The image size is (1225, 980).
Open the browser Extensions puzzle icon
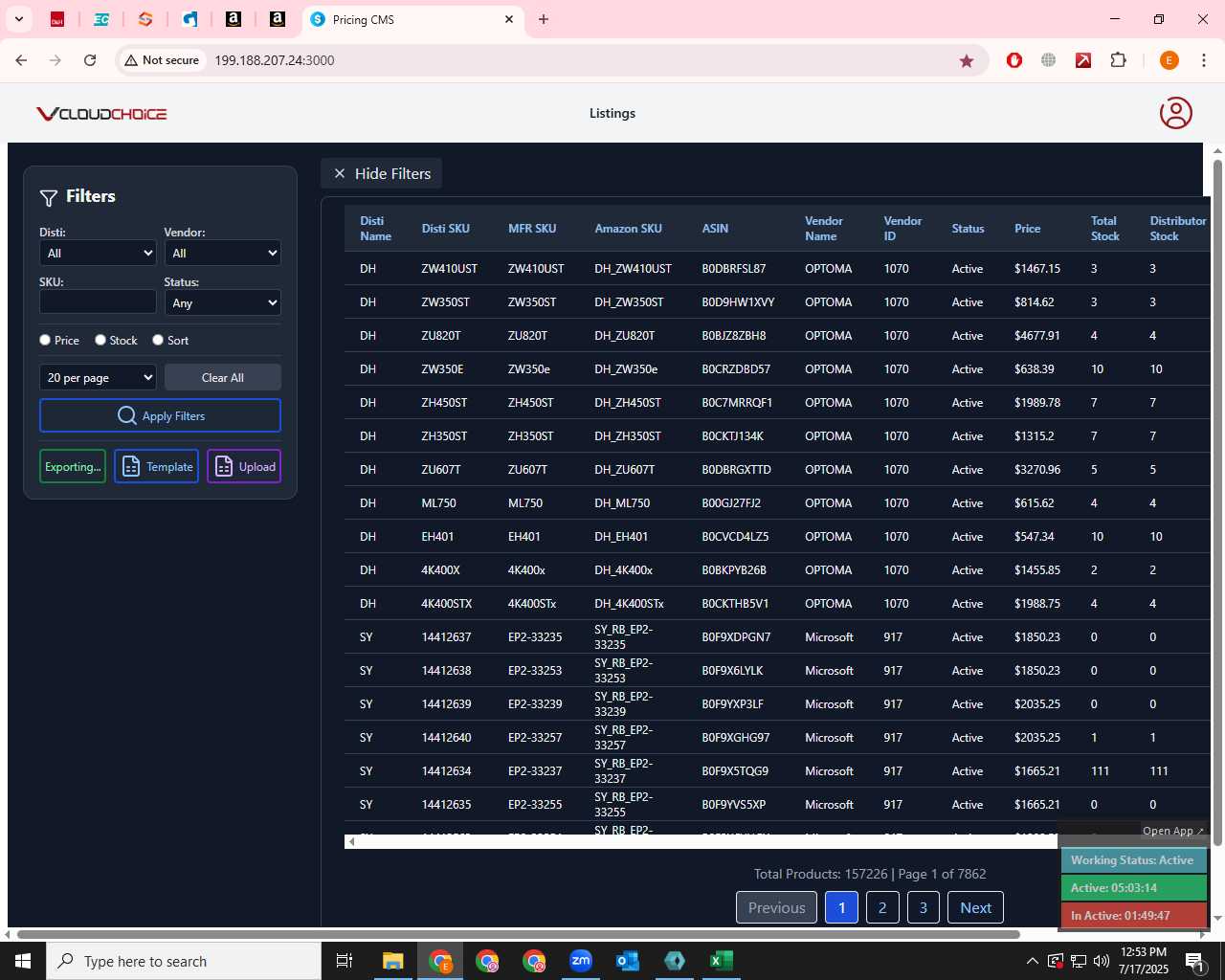1118,60
